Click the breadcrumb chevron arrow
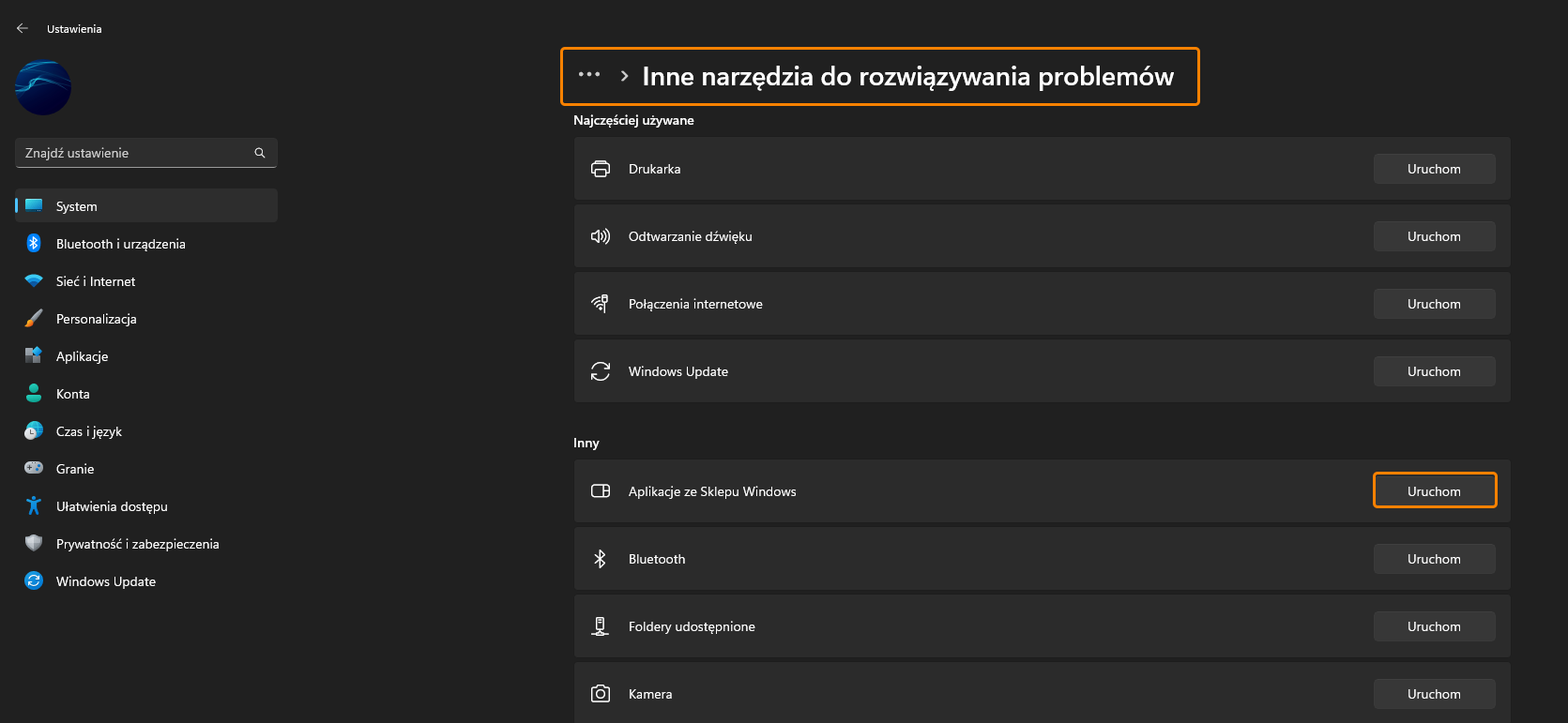Image resolution: width=1568 pixels, height=723 pixels. (624, 76)
